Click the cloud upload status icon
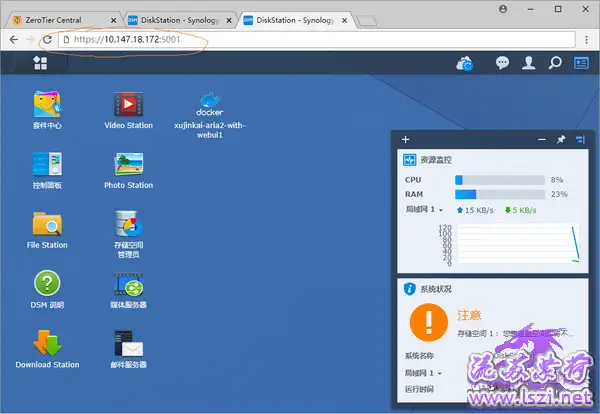The image size is (600, 414). (x=465, y=63)
